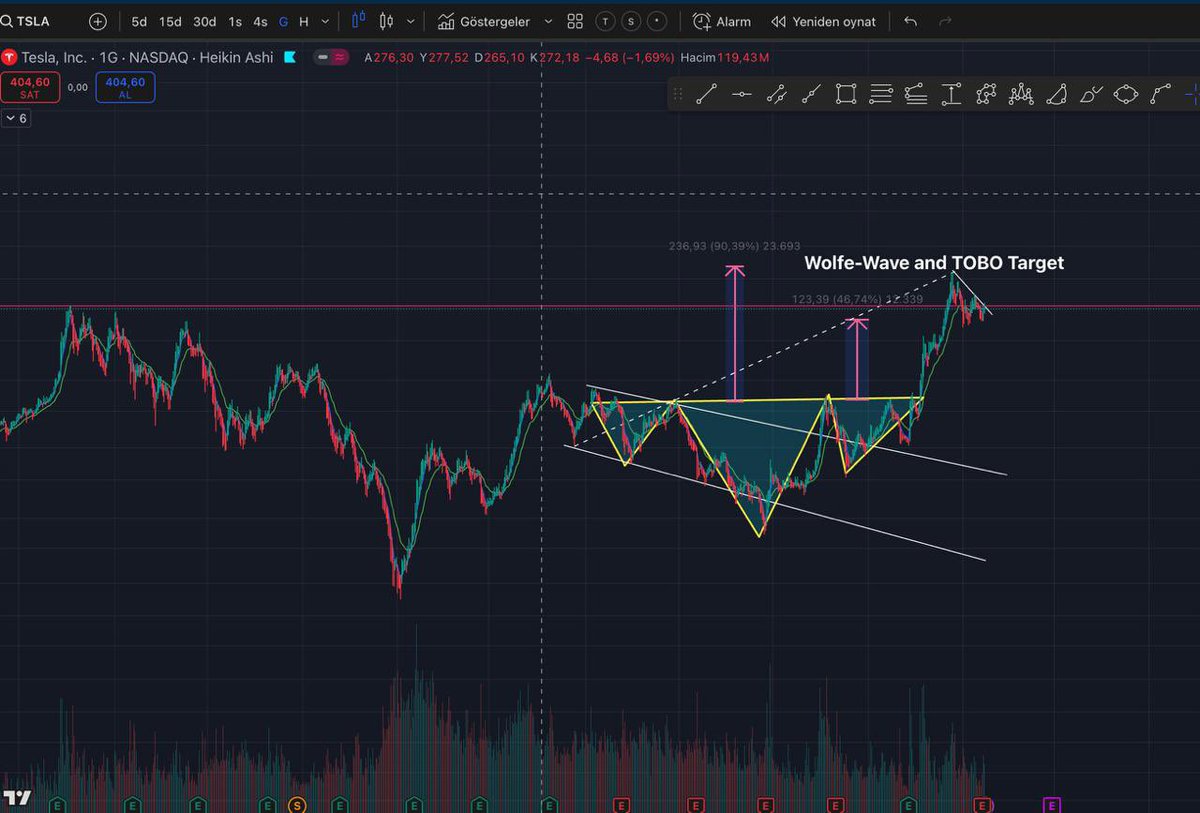
Task: Click the Hacim 119,43 M volume label
Action: point(725,57)
